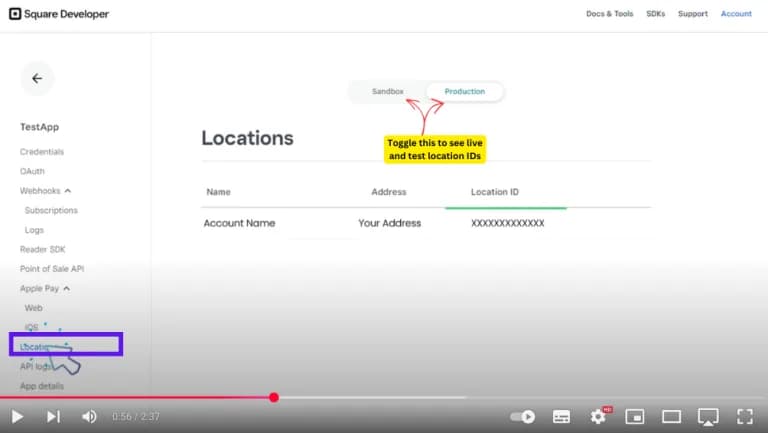The height and width of the screenshot is (433, 768).
Task: Click the TestApp application name
Action: coord(39,127)
